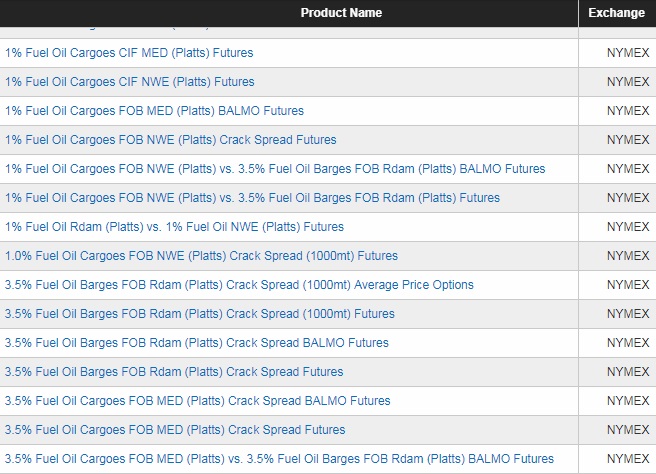Open 3.5% Barges Crack Spread Average Price Options
This screenshot has width=656, height=474.
[x=239, y=284]
